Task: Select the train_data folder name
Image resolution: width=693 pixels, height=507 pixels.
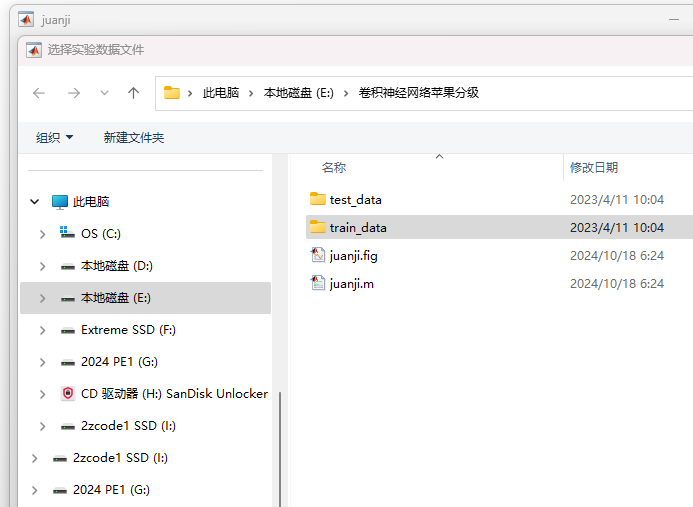Action: click(358, 228)
